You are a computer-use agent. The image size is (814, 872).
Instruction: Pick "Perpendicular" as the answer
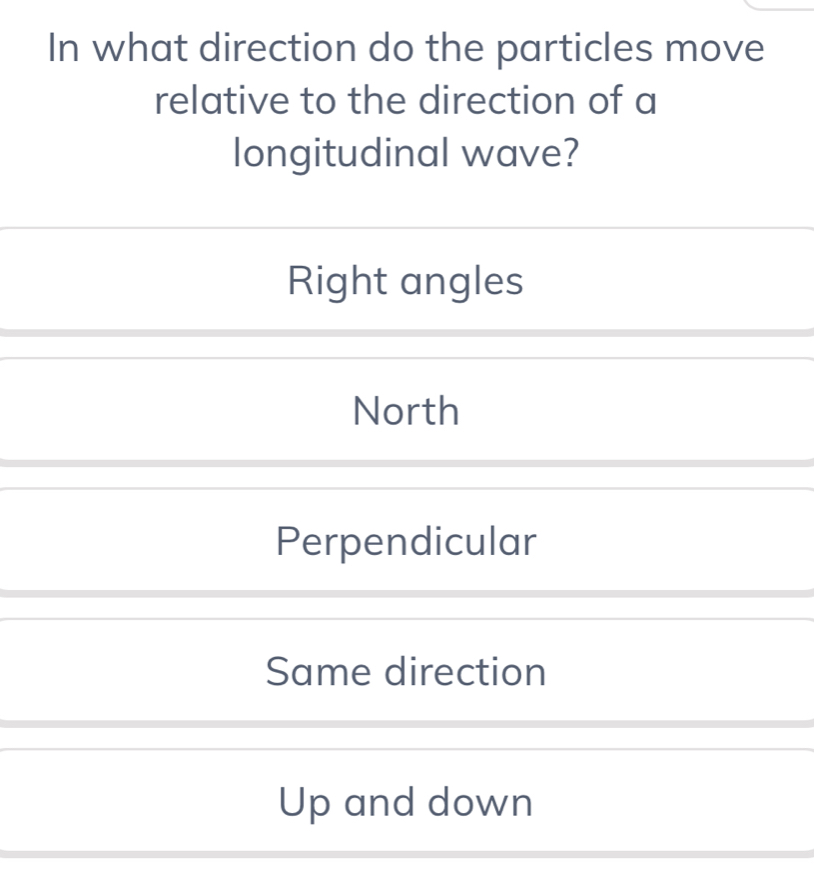[405, 541]
